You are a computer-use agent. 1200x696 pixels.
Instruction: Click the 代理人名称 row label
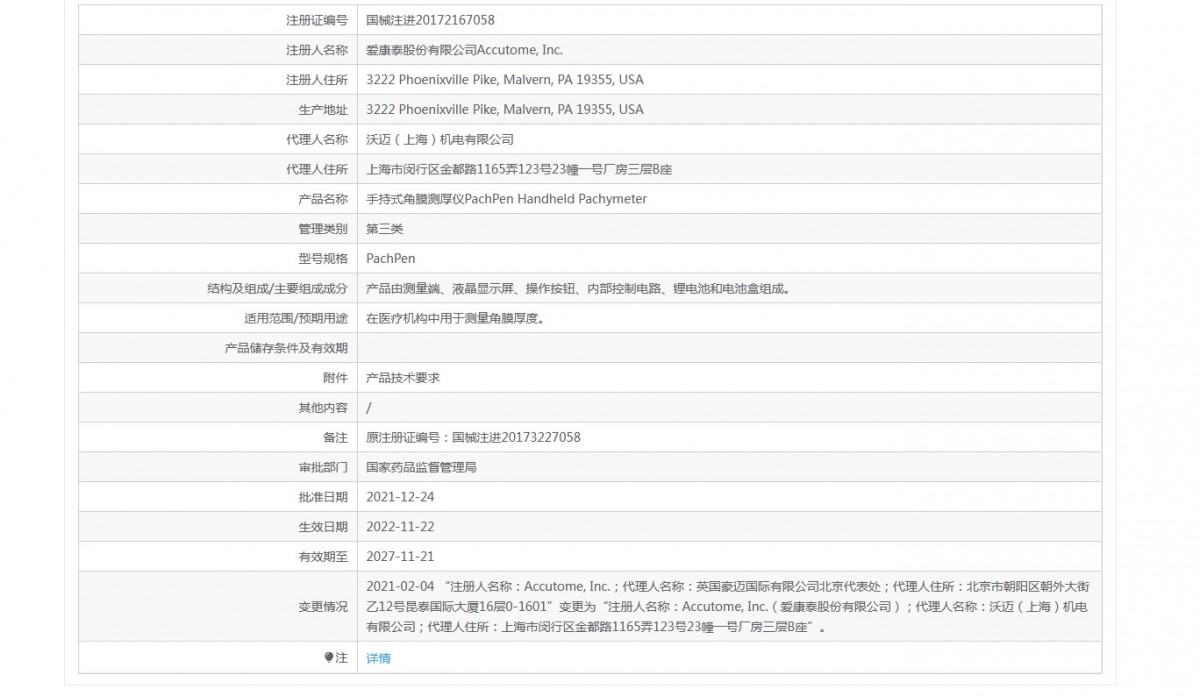click(x=317, y=140)
